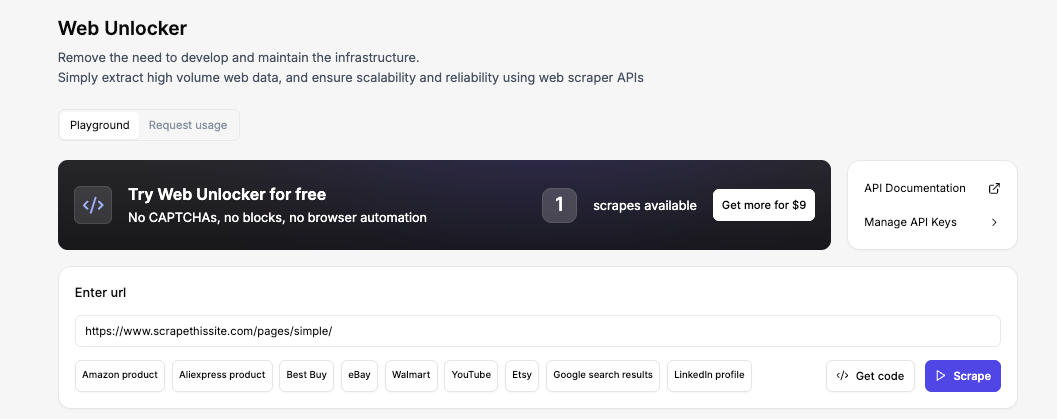
Task: Click the 'Enter url' label
Action: click(x=100, y=293)
